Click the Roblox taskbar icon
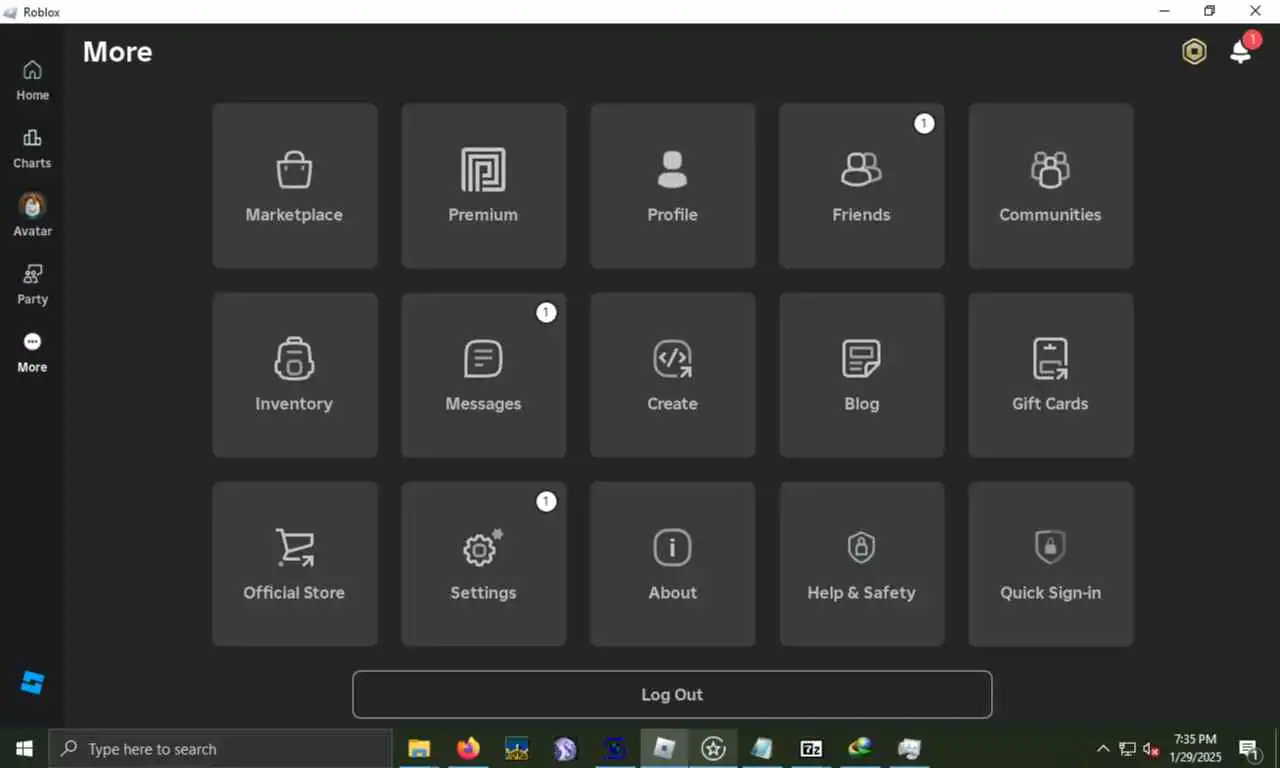Viewport: 1280px width, 768px height. tap(664, 748)
